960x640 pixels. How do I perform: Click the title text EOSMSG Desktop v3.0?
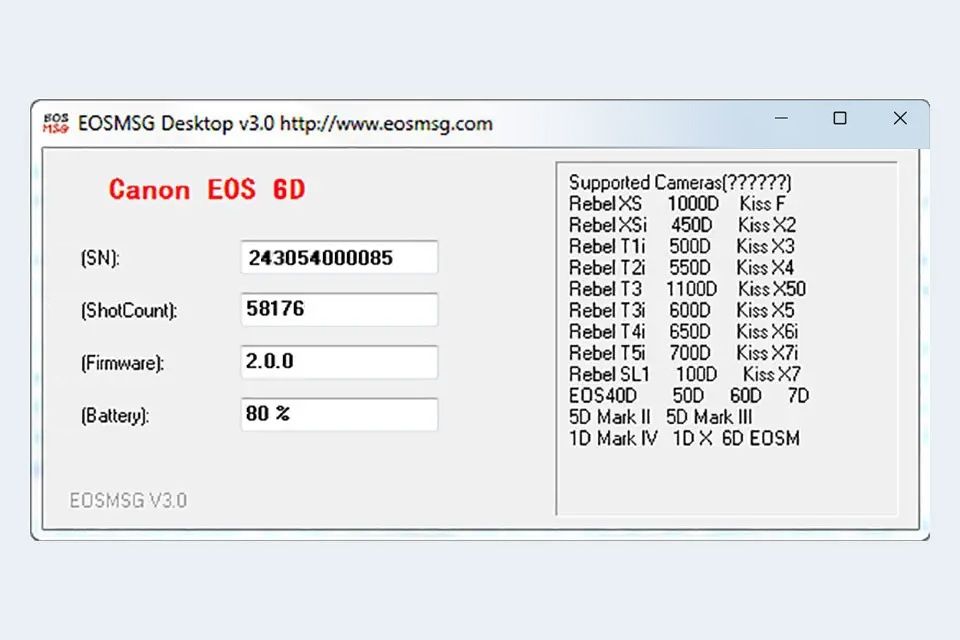click(176, 124)
